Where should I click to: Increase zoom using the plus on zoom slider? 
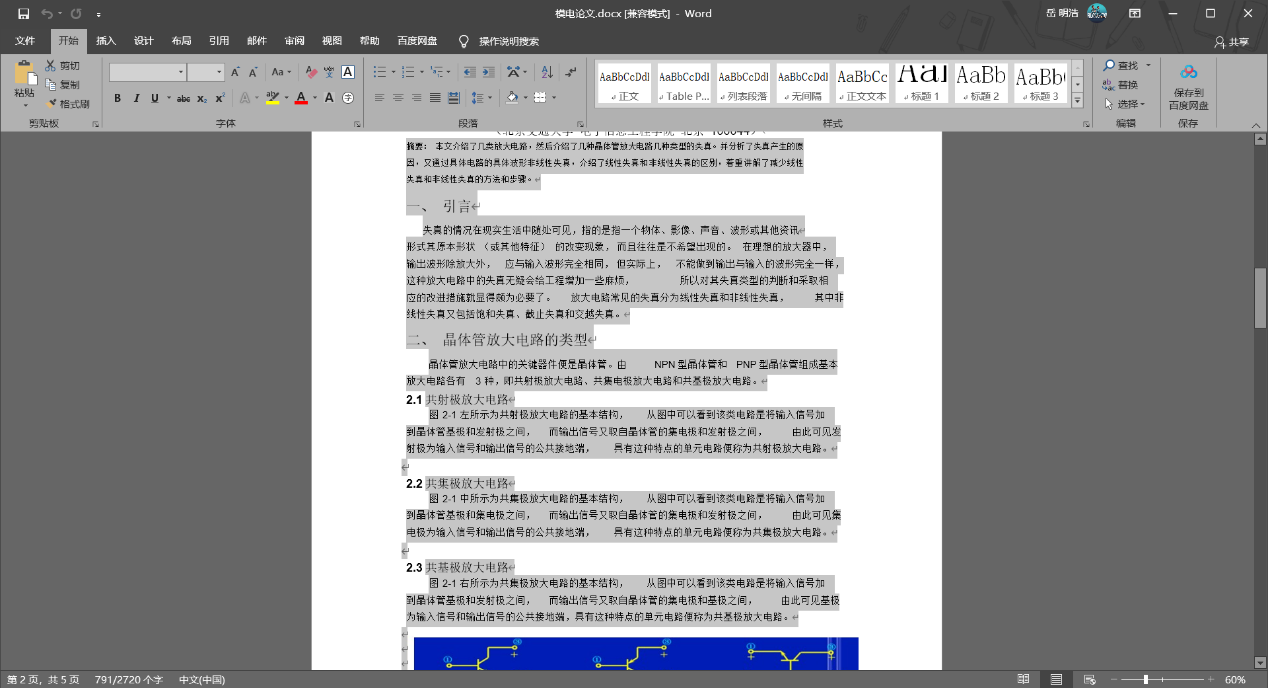click(x=1210, y=679)
